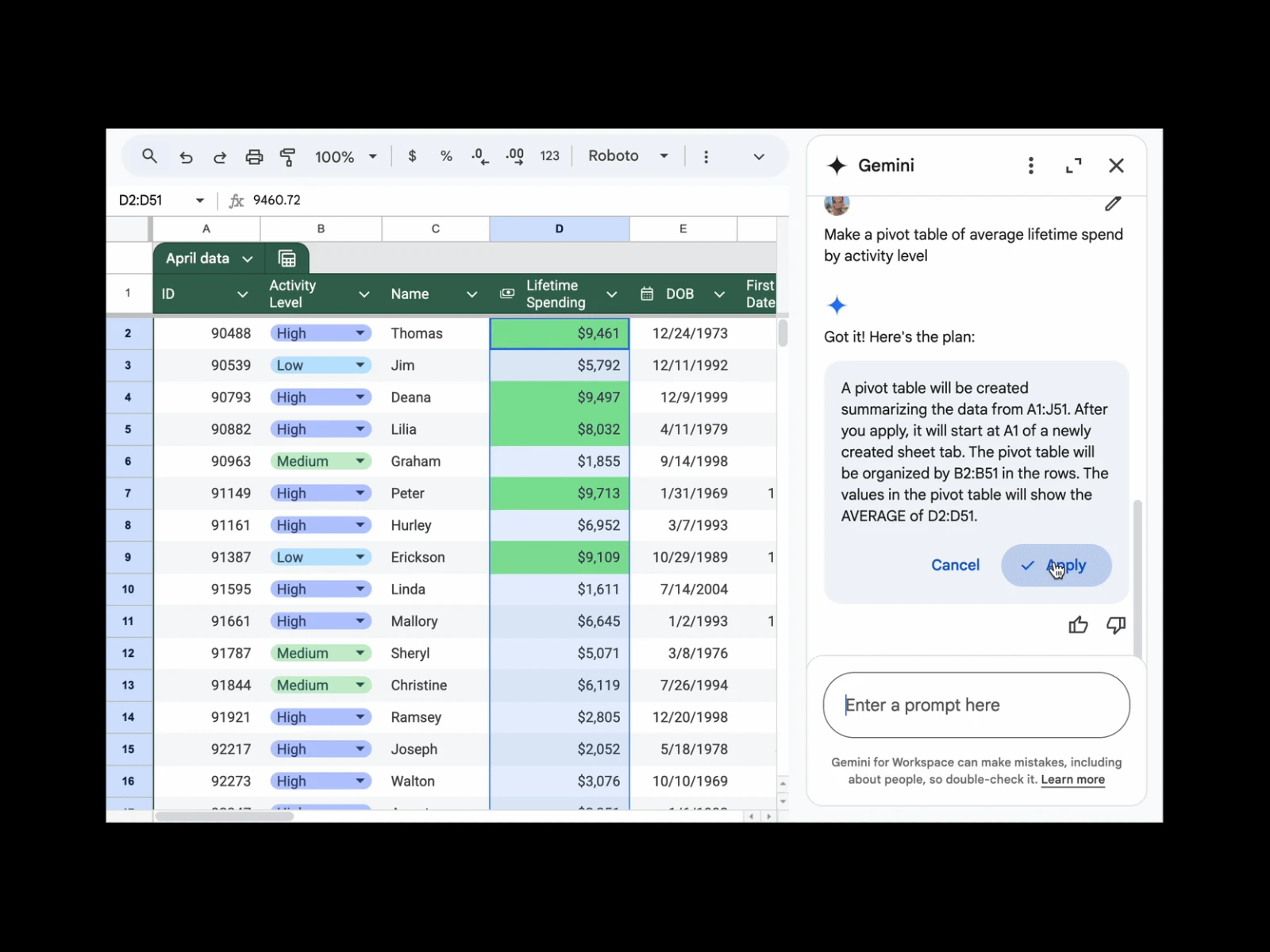Click the search magnifier icon in toolbar

point(149,156)
